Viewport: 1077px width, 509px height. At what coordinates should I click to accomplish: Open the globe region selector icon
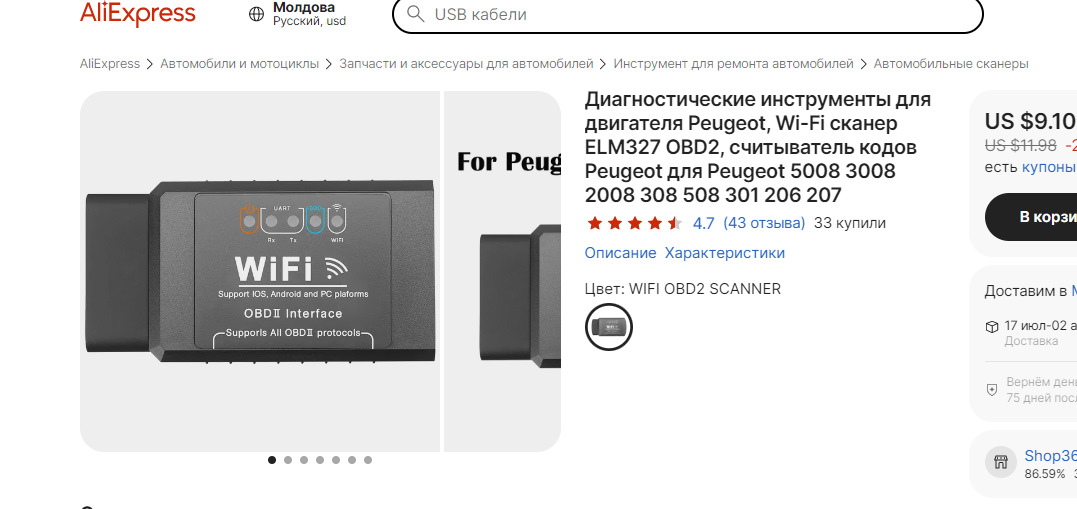click(x=256, y=14)
